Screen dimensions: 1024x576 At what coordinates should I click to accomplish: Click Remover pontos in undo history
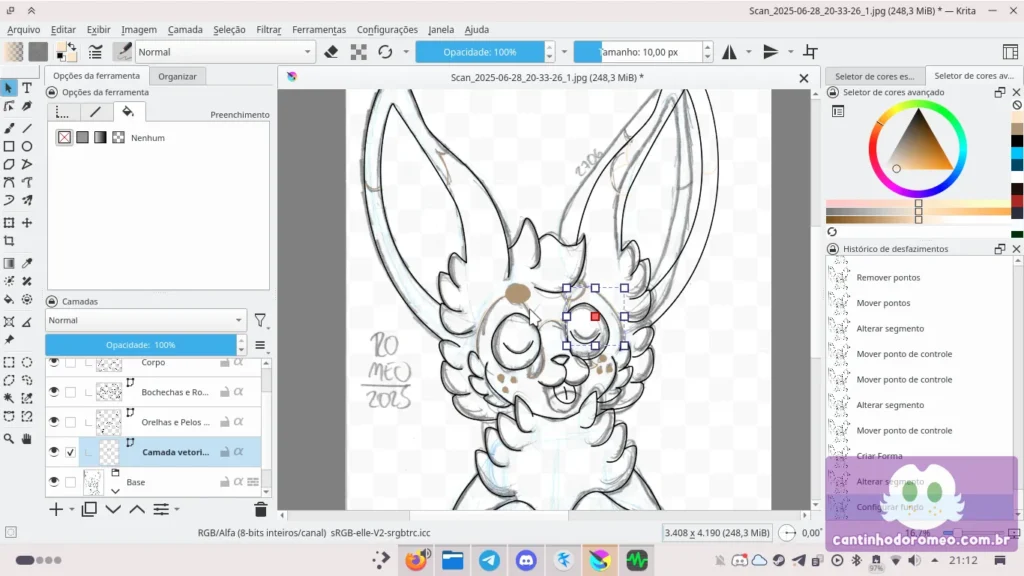tap(888, 278)
